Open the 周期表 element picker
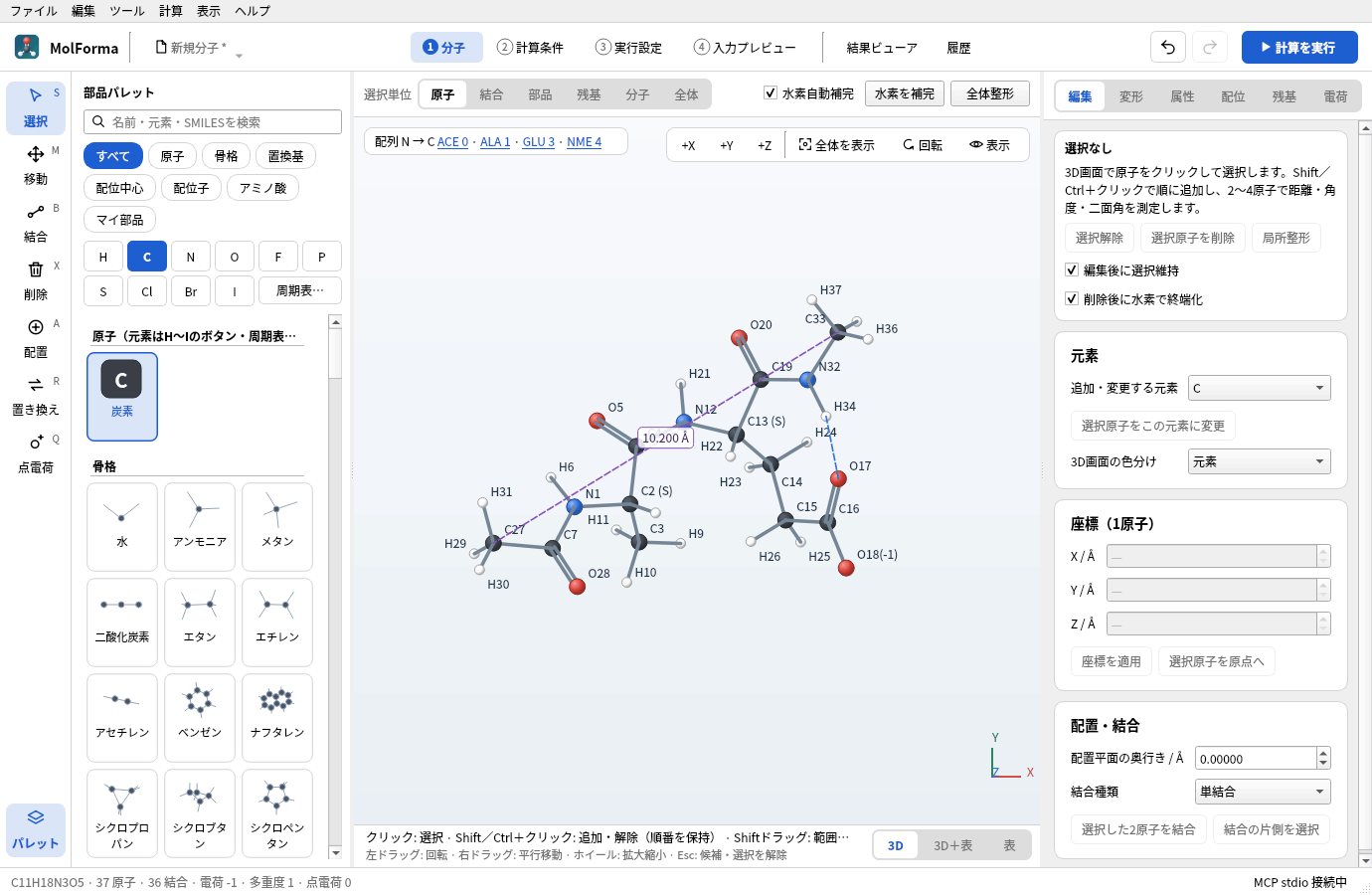The height and width of the screenshot is (895, 1372). (300, 290)
